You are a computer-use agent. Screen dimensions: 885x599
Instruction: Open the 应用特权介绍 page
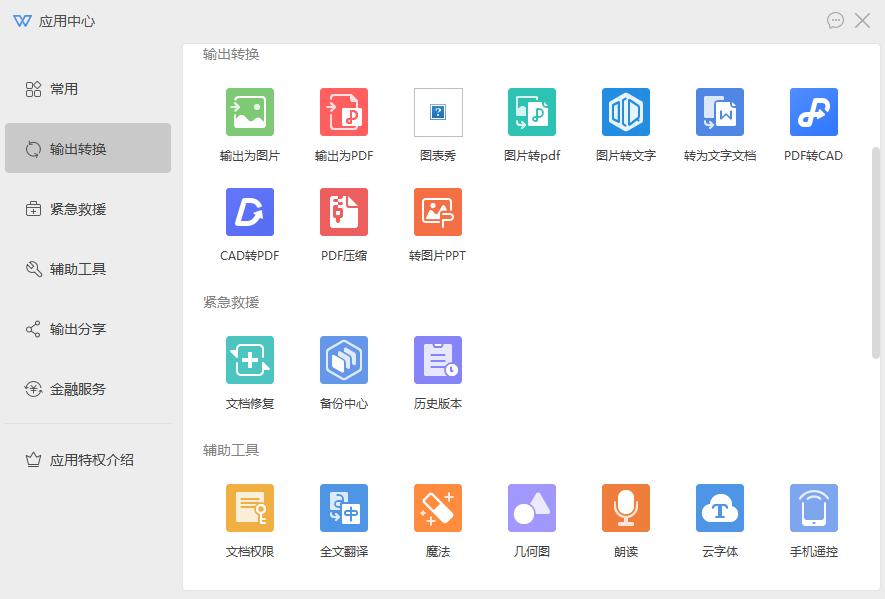[87, 459]
